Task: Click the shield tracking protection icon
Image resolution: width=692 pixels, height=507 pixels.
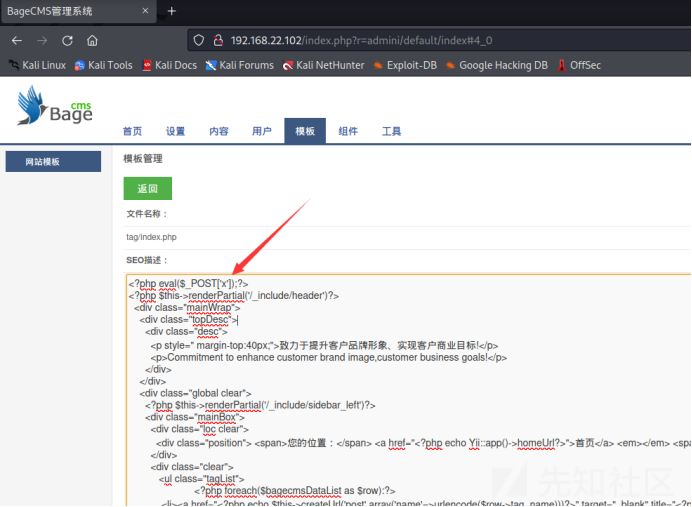Action: click(x=199, y=40)
